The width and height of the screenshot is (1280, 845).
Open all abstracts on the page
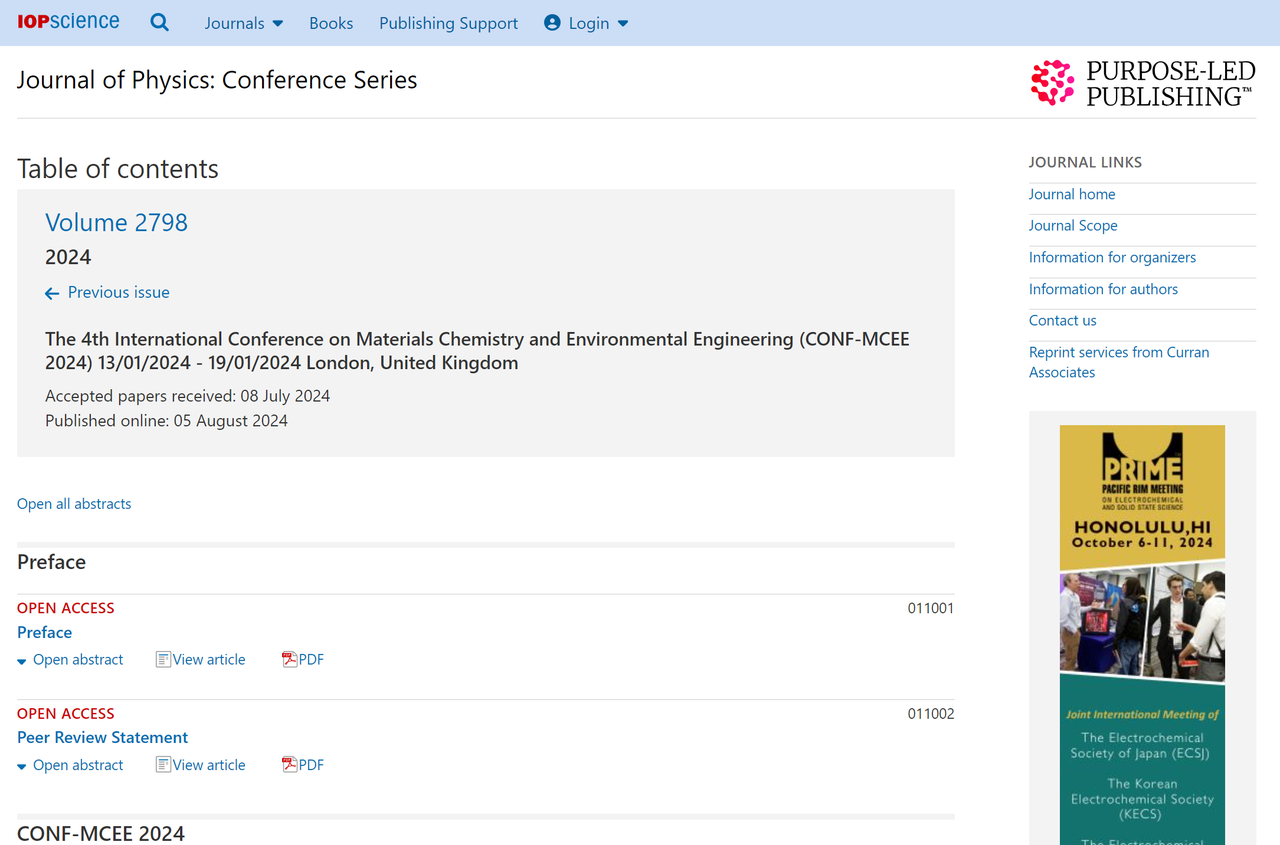point(73,503)
